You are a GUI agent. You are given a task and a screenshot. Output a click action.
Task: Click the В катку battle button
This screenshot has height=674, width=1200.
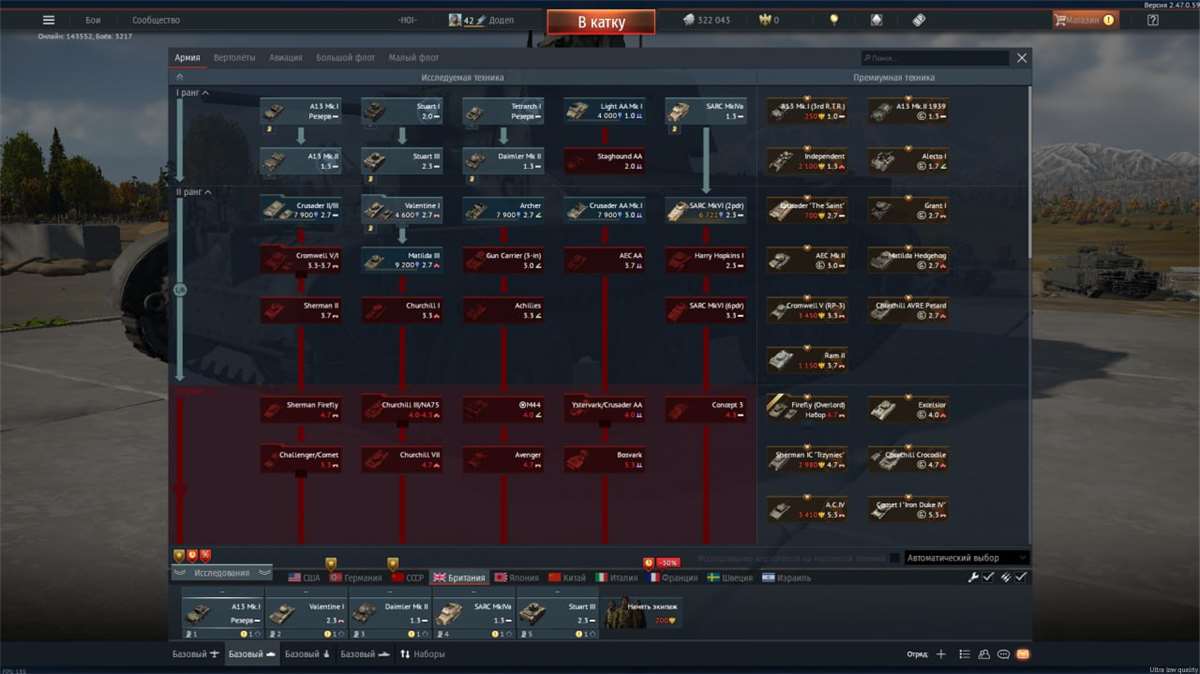[x=601, y=21]
